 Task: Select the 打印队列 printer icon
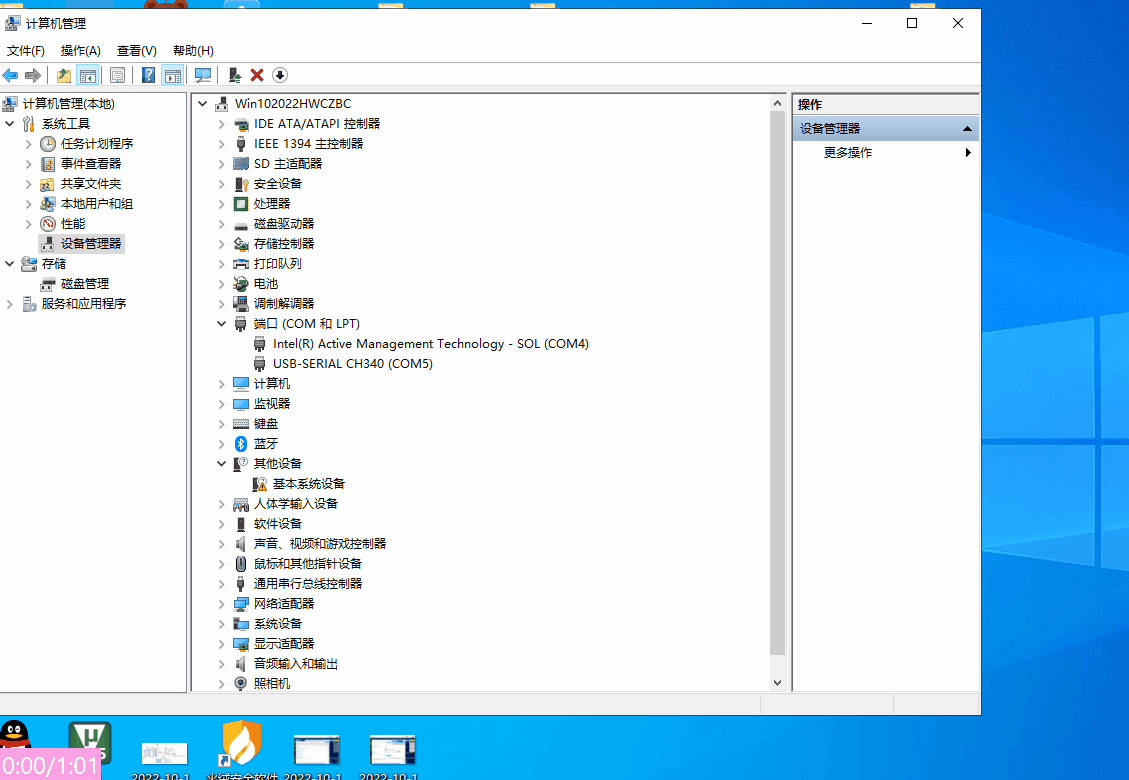[x=241, y=264]
